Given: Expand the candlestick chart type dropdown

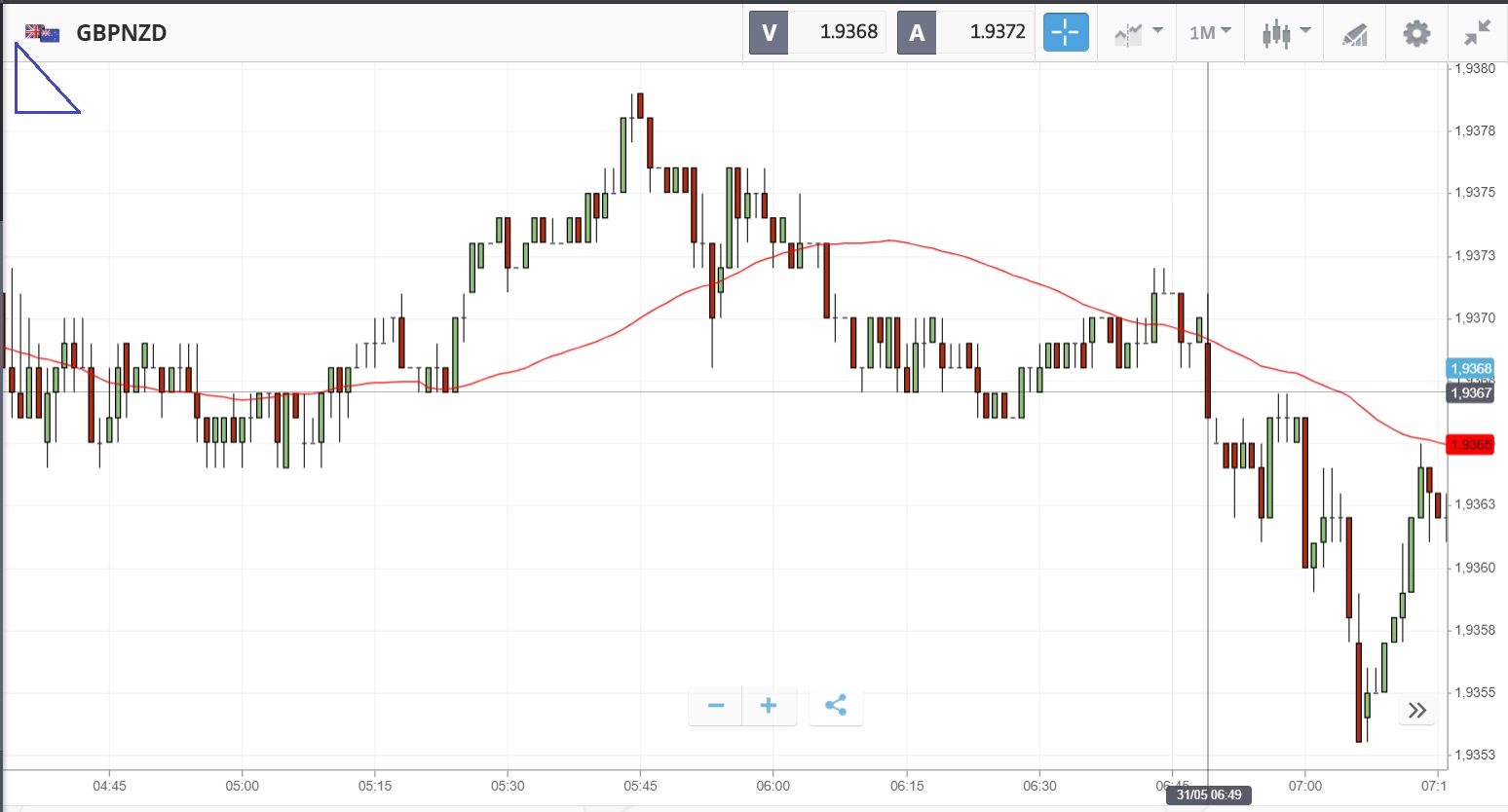Looking at the screenshot, I should [1286, 33].
